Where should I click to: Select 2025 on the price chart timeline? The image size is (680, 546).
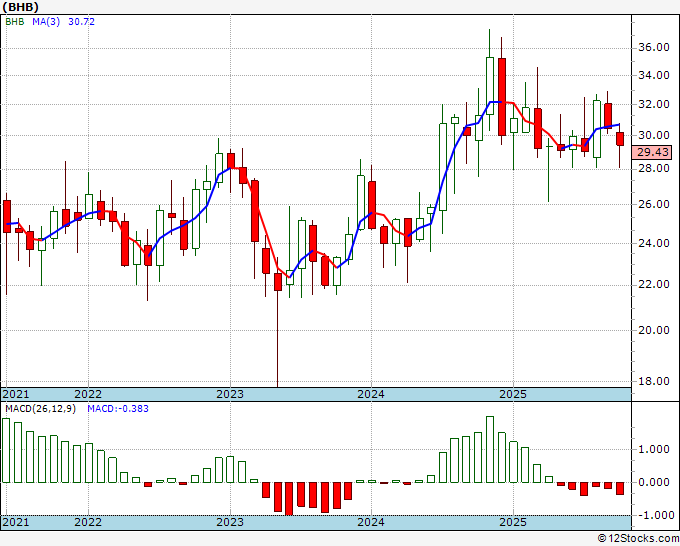pos(513,394)
